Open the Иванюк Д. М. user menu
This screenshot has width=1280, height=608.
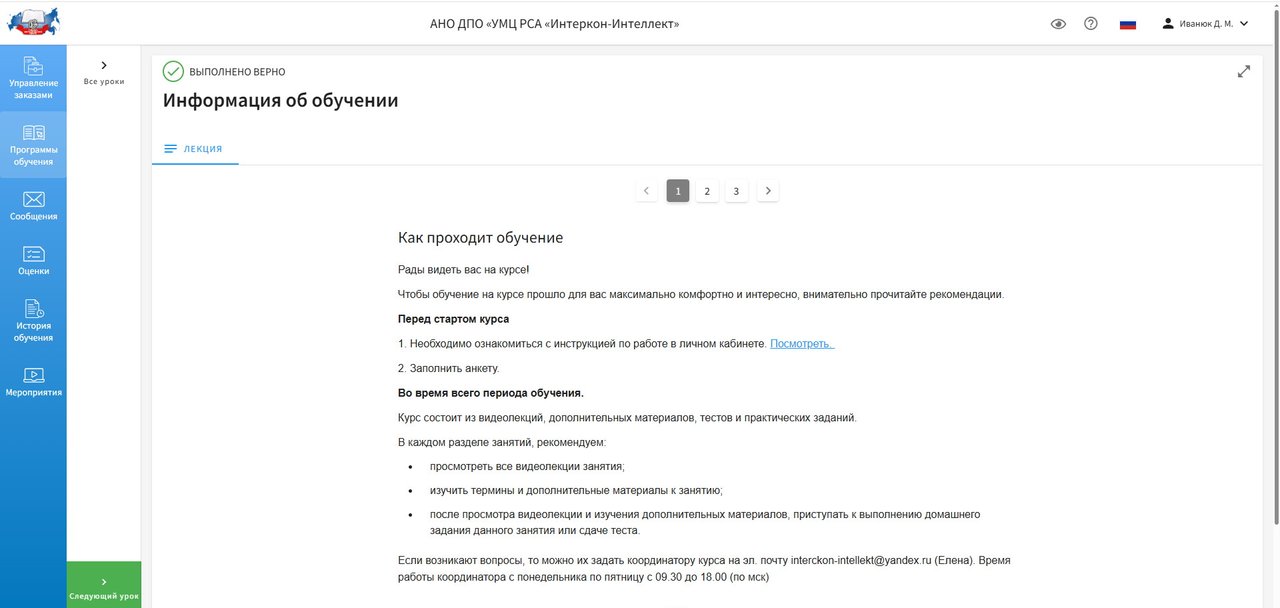(x=1205, y=24)
